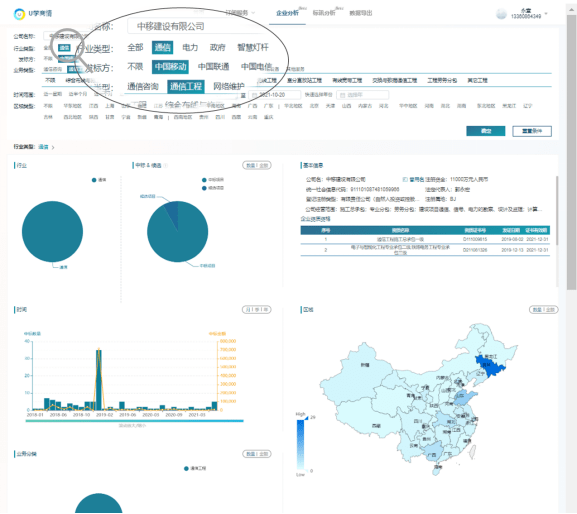Select 工程劳务分包 business subtype
Screen dimensions: 577x514
(x=442, y=80)
